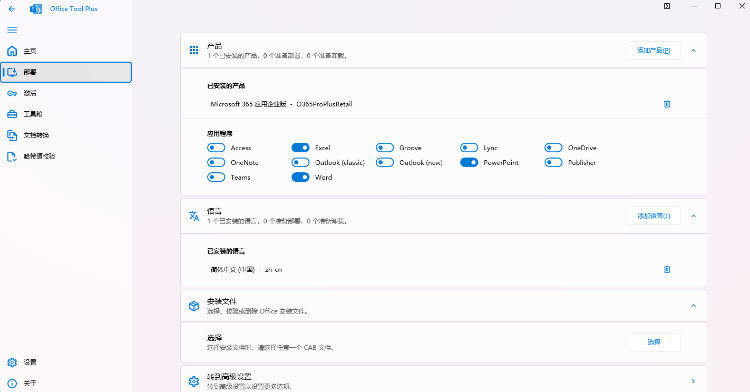Screen dimensions: 750x392
Task: Open Settings (设置) gear in sidebar
Action: (x=66, y=362)
